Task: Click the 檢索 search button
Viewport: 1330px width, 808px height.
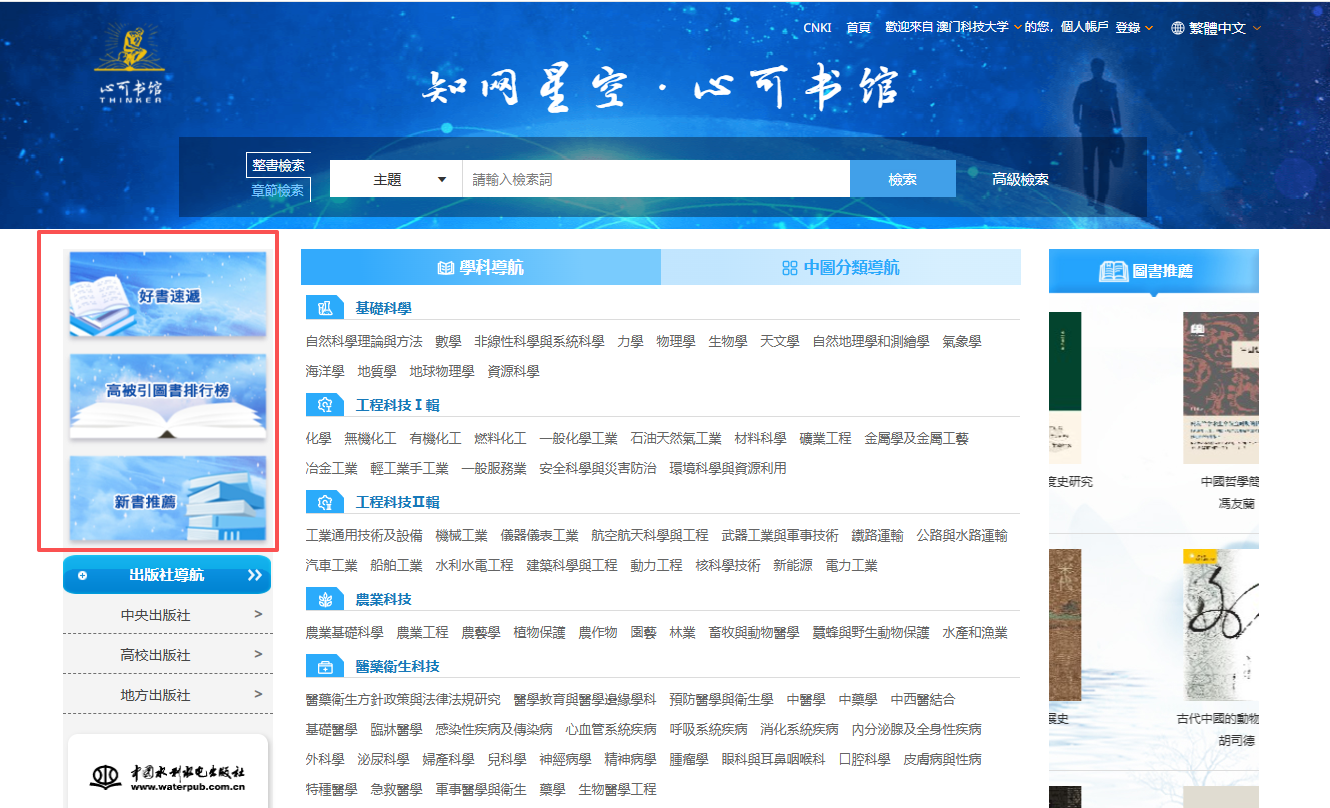Action: (x=902, y=179)
